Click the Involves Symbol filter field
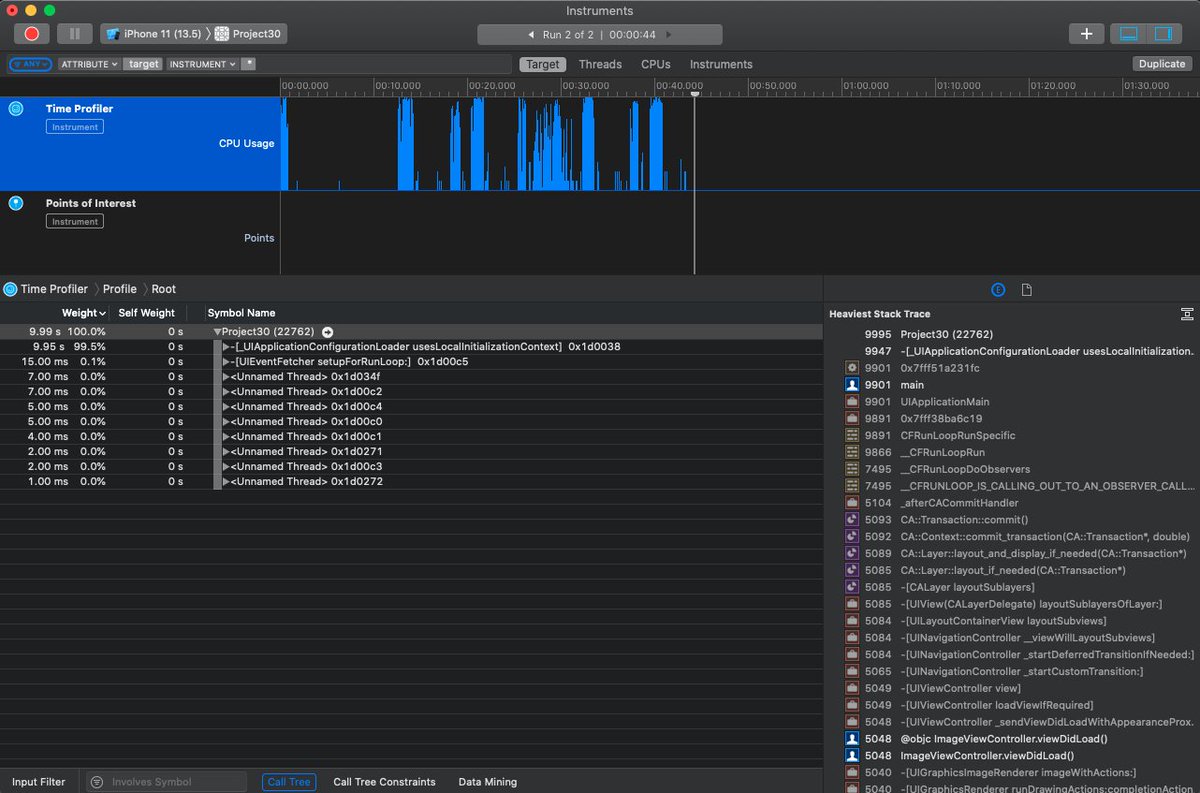Viewport: 1200px width, 793px height. (x=166, y=782)
